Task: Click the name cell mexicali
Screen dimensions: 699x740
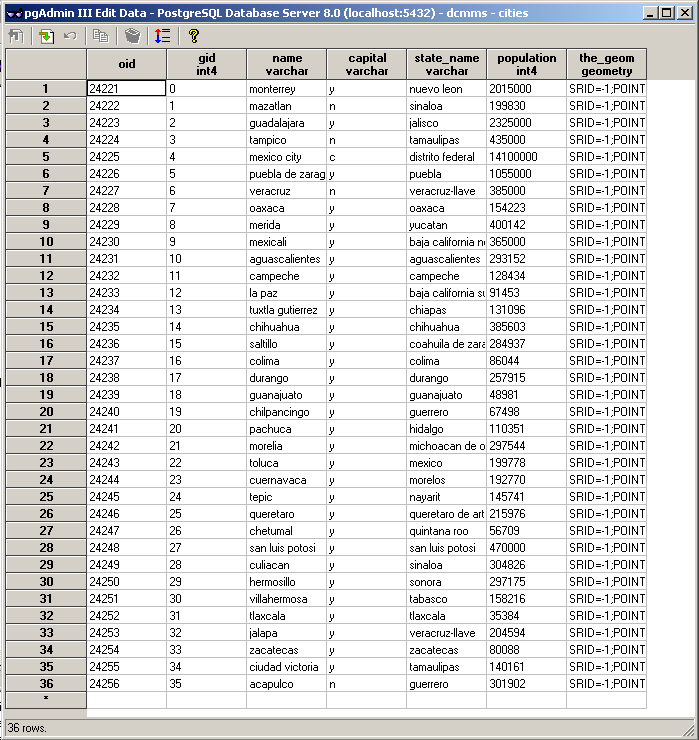Action: [x=286, y=242]
